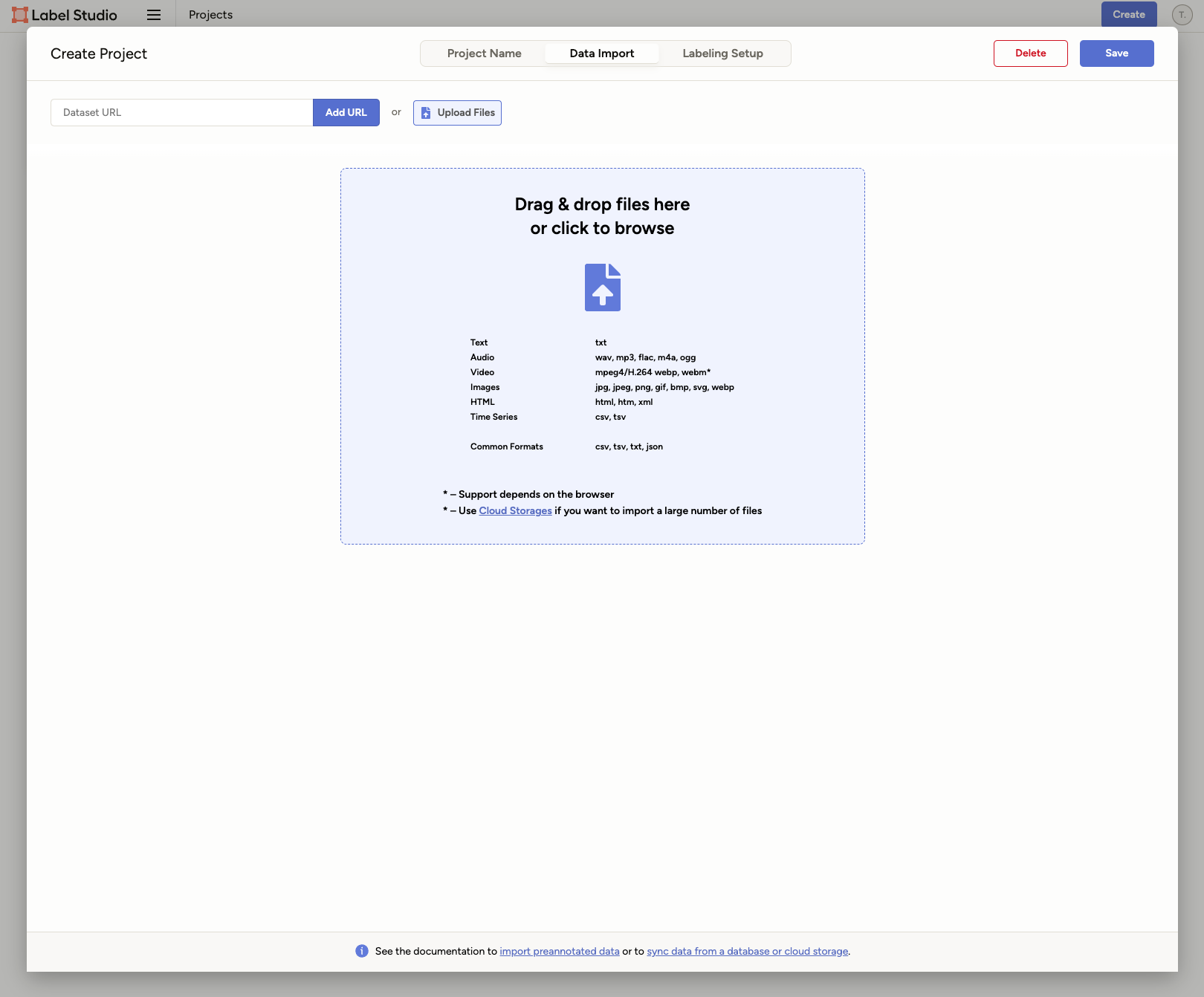Screen dimensions: 1204x997
Task: Click the user avatar icon
Action: (x=1182, y=15)
